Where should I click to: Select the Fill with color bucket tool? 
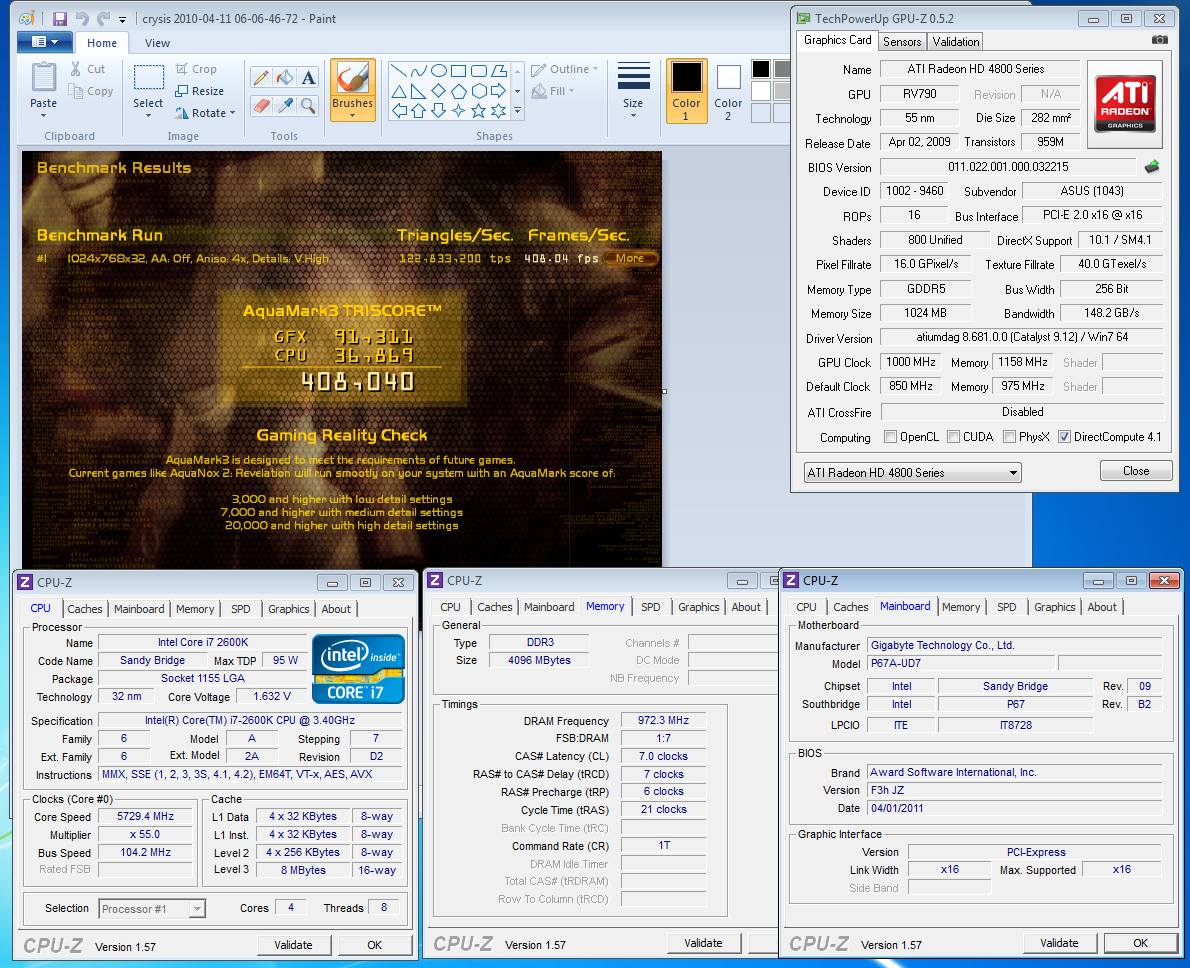(x=285, y=77)
